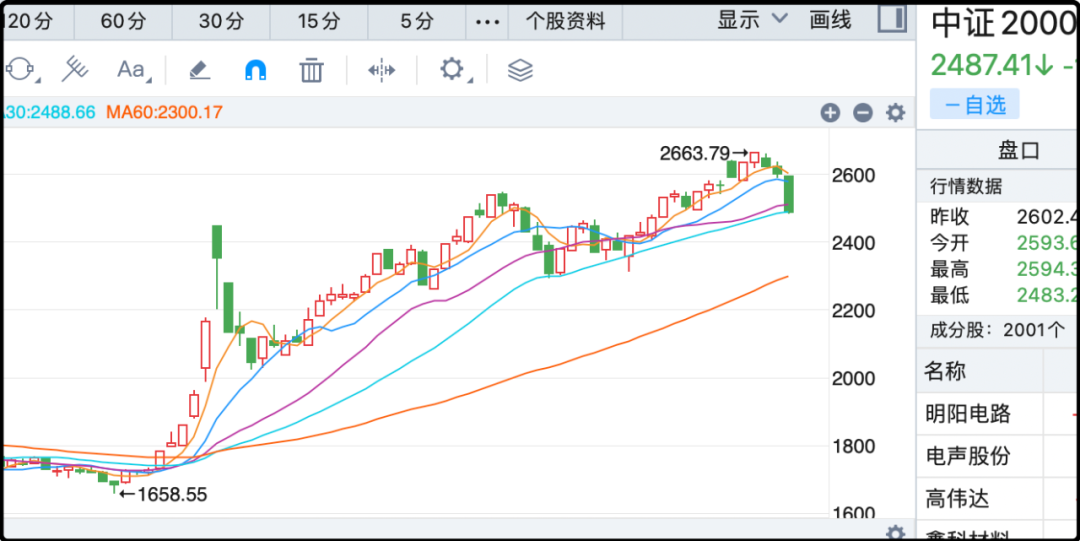Select the 盘口 panel tab
Viewport: 1080px width, 541px height.
click(x=1018, y=151)
